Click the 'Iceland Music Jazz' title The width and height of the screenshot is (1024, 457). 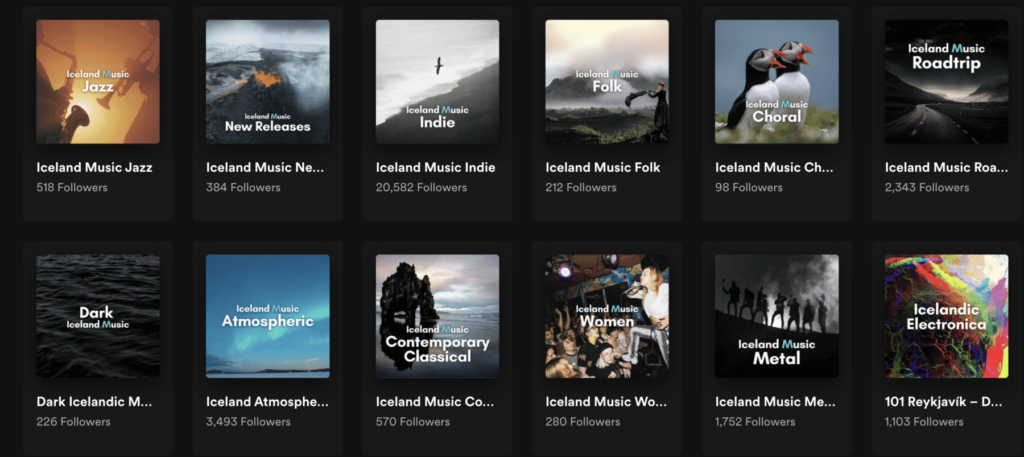[x=95, y=168]
